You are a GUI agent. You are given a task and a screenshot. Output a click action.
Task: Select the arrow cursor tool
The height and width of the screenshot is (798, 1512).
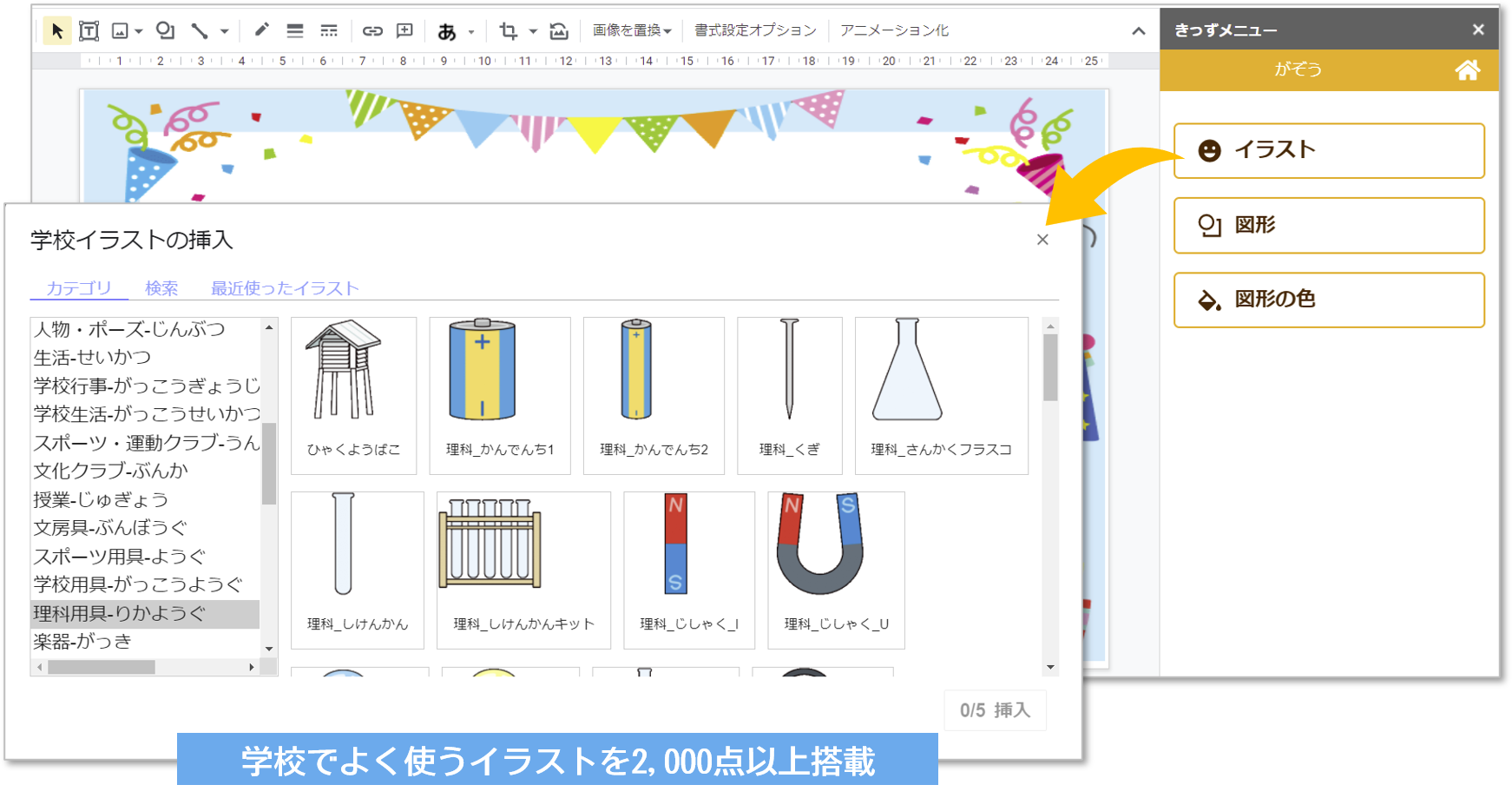pos(57,31)
